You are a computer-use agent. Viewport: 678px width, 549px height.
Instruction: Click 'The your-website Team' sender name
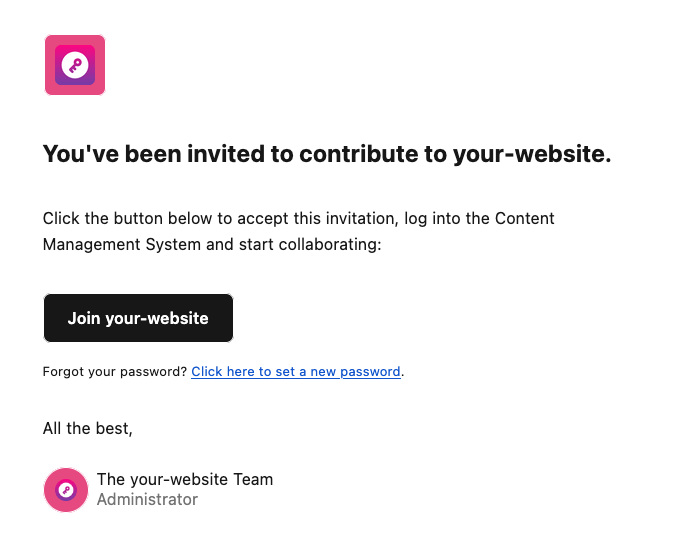click(184, 480)
